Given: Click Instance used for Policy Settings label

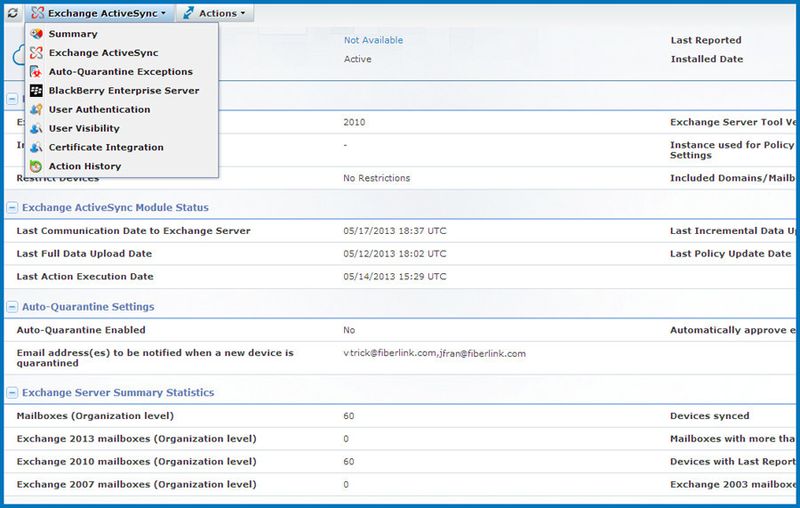Looking at the screenshot, I should (x=732, y=150).
